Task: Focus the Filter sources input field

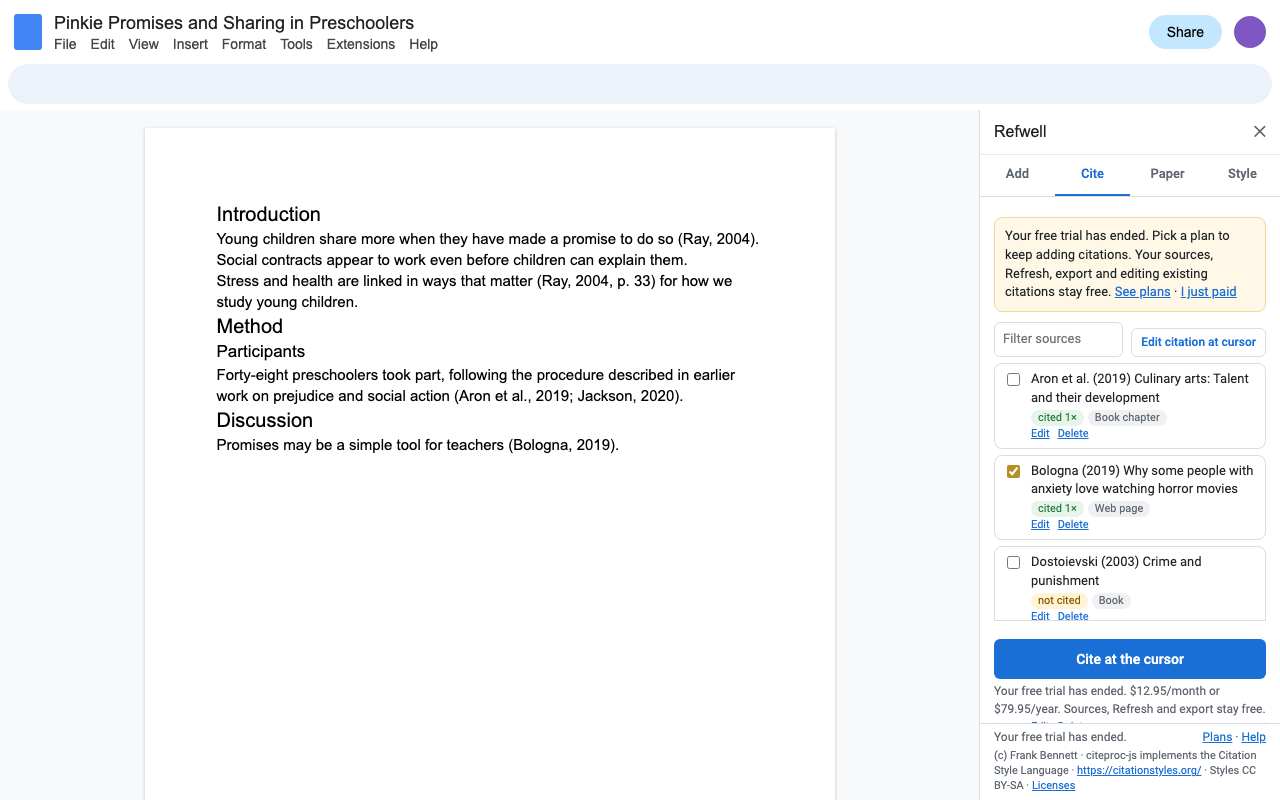Action: point(1058,339)
